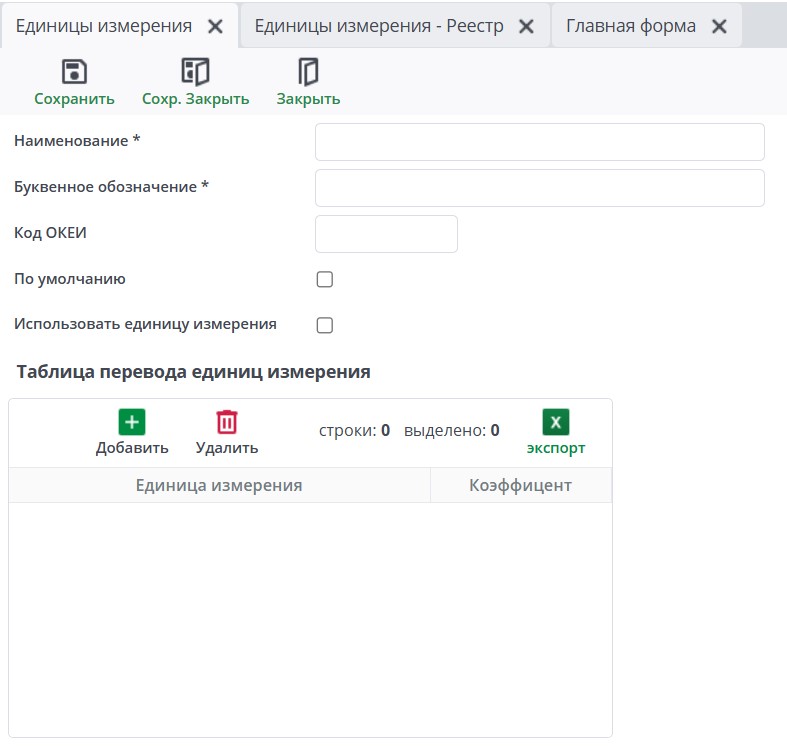Screen dimensions: 787x749
Task: Open the Главная форма tab
Action: click(x=630, y=27)
